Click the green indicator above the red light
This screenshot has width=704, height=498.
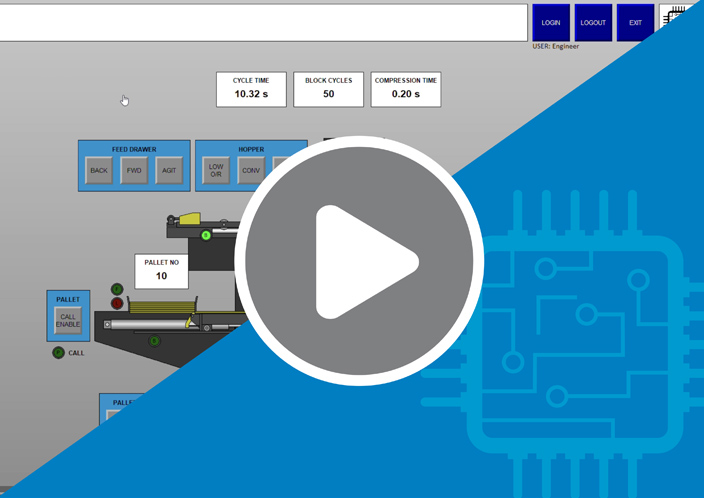117,289
